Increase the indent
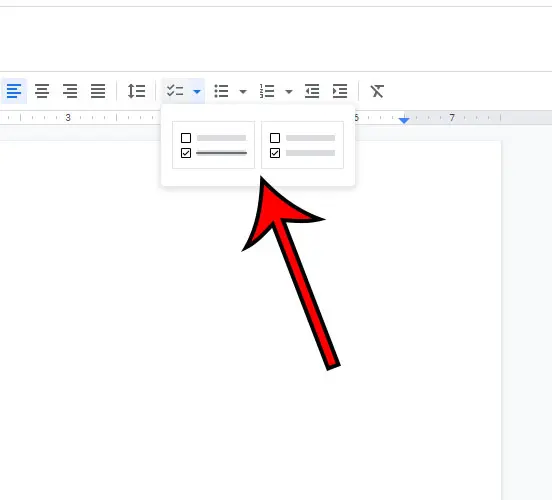 click(x=340, y=91)
